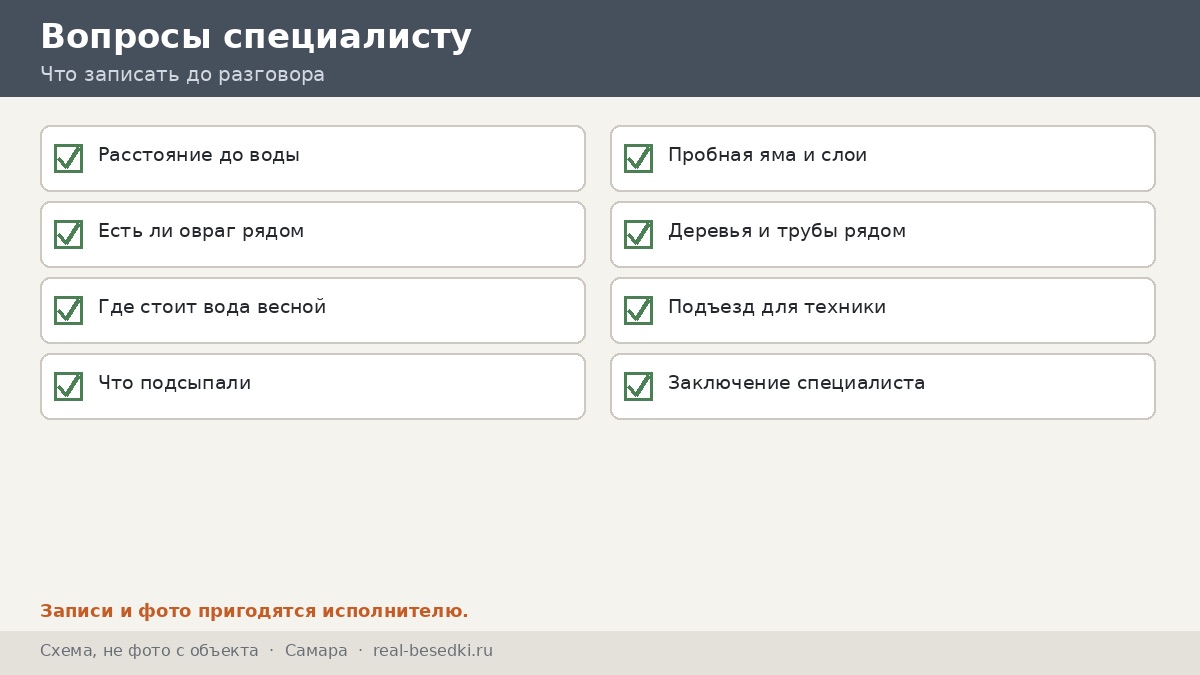Select the text 'Подъезд для техники'
The height and width of the screenshot is (675, 1200).
click(x=777, y=307)
